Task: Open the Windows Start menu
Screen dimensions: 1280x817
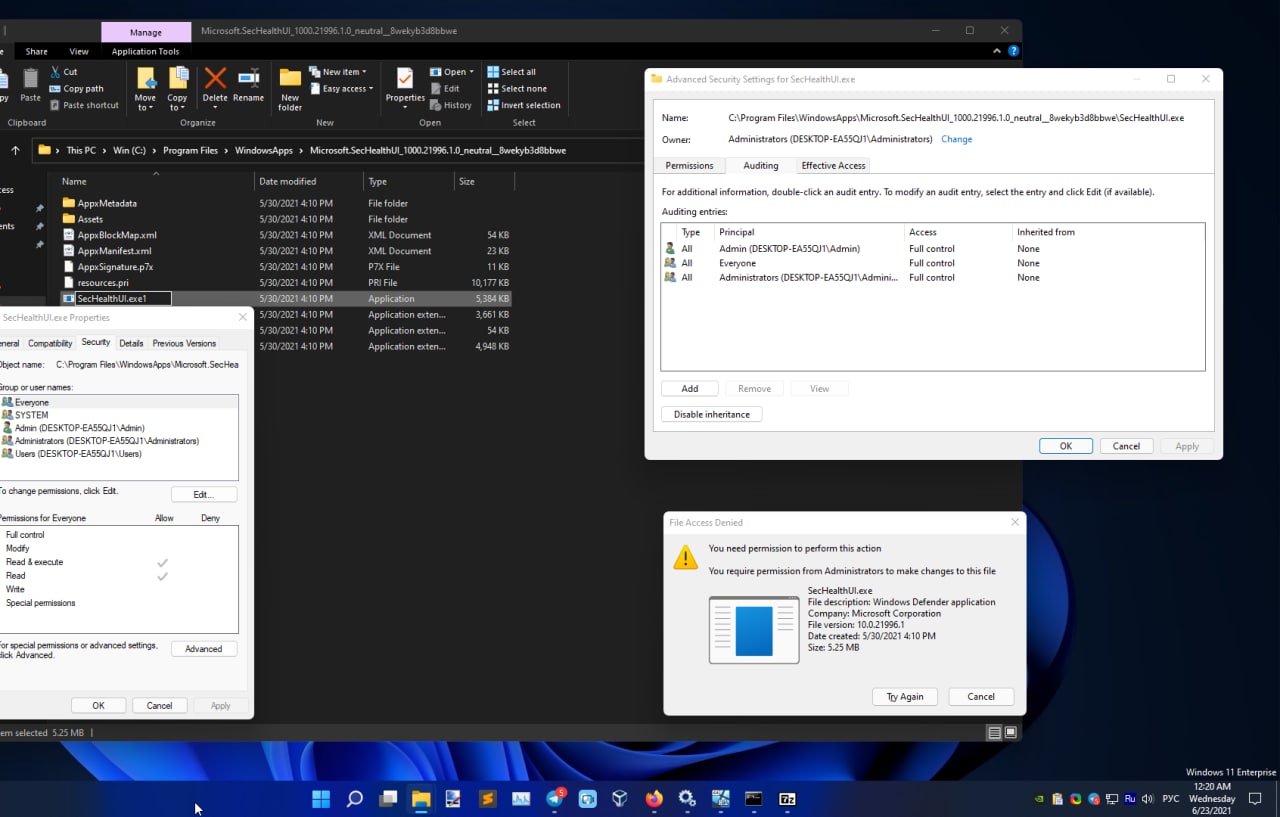Action: (x=321, y=799)
